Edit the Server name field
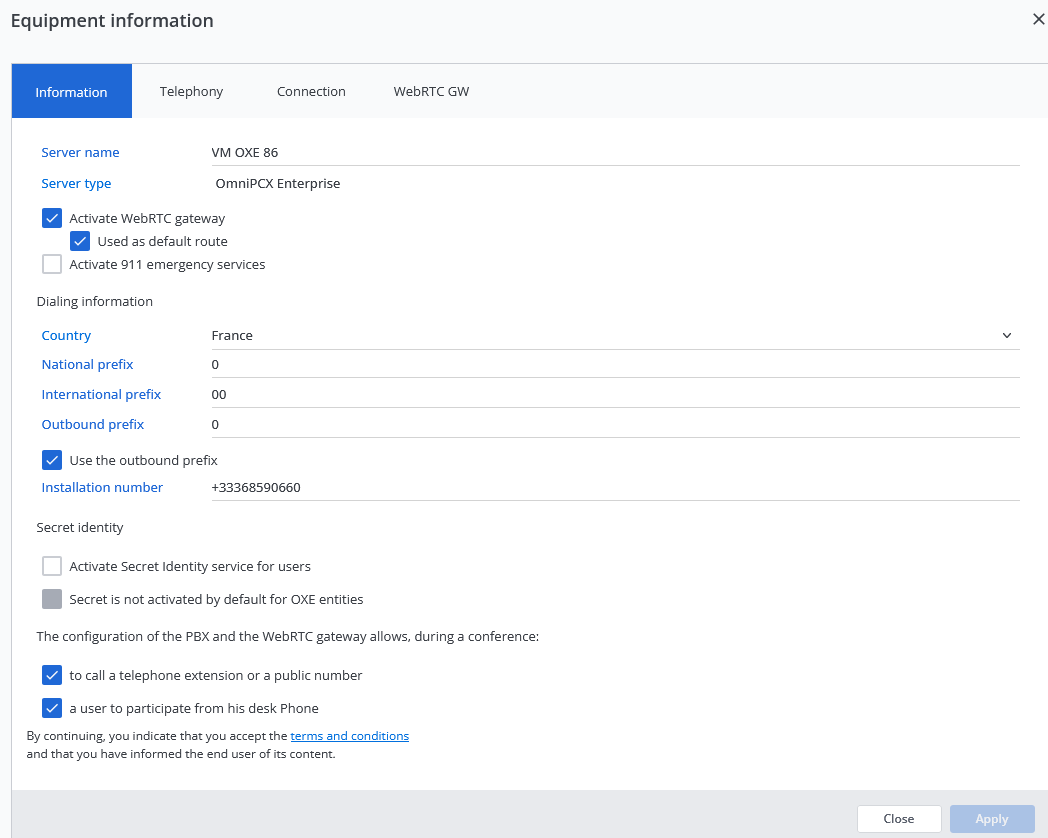The image size is (1048, 838). point(615,152)
